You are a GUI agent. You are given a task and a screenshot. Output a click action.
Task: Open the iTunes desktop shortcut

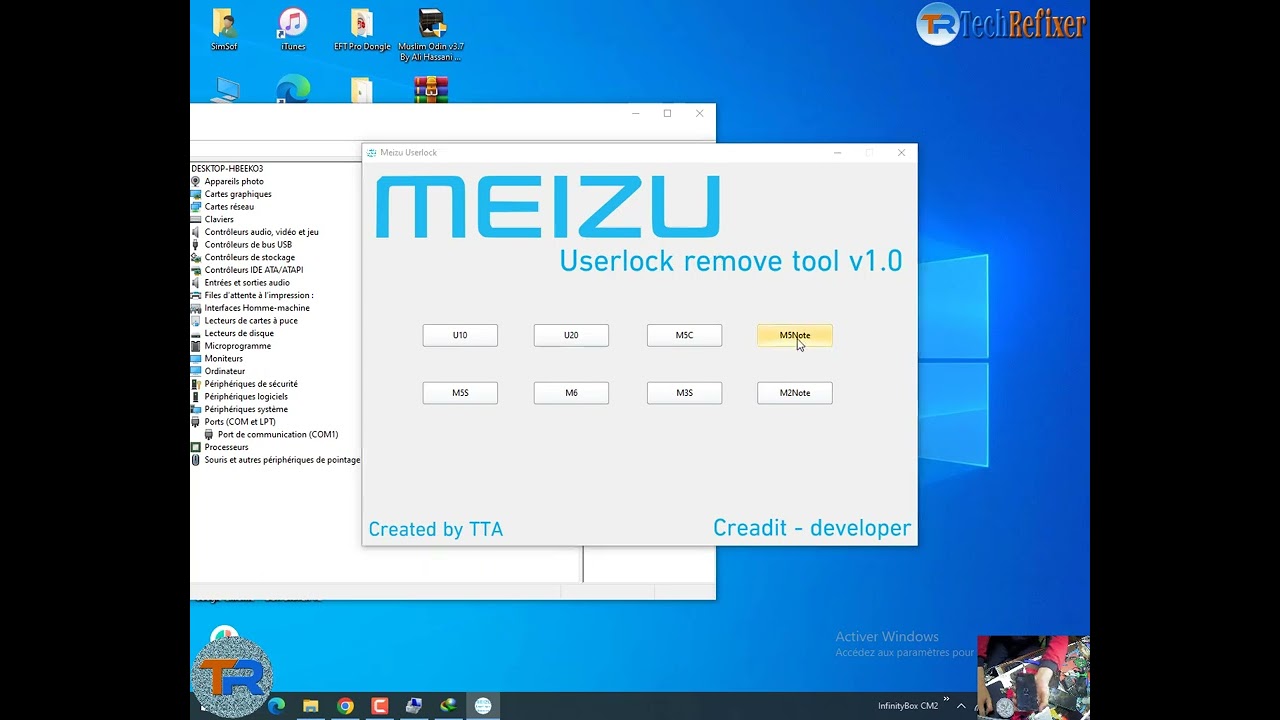[x=293, y=30]
